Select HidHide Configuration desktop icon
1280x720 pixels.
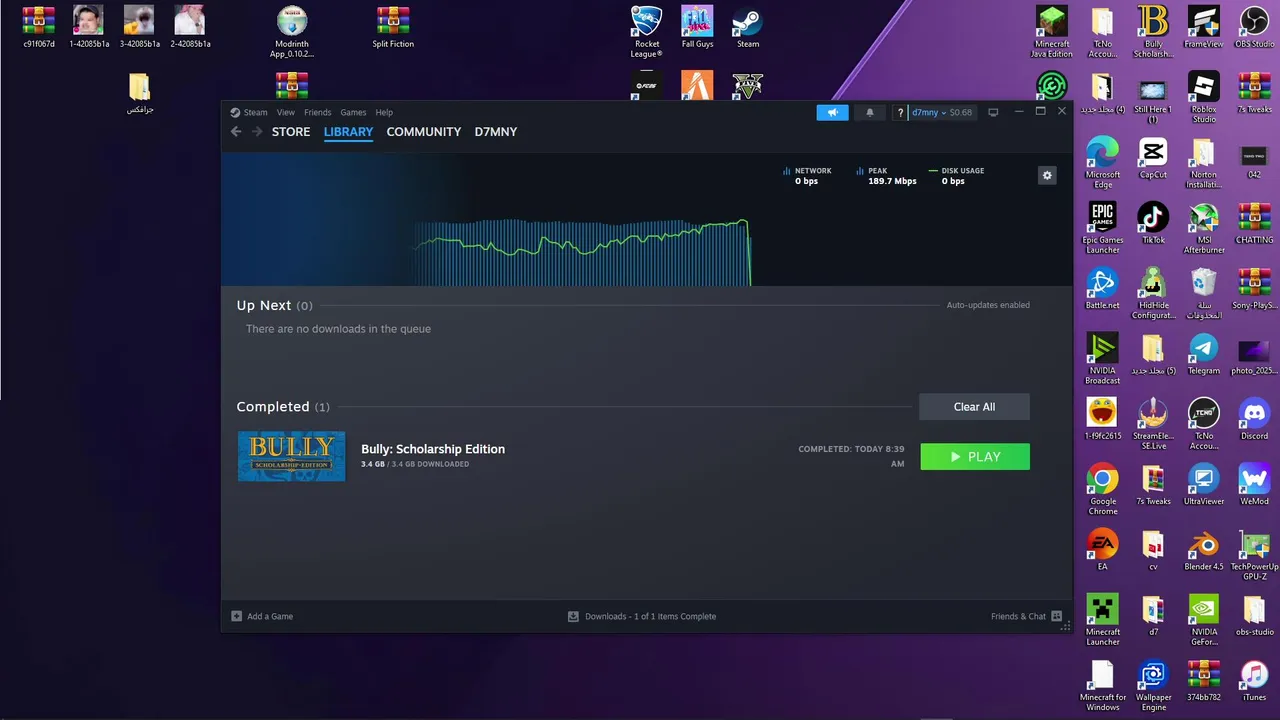(x=1153, y=293)
